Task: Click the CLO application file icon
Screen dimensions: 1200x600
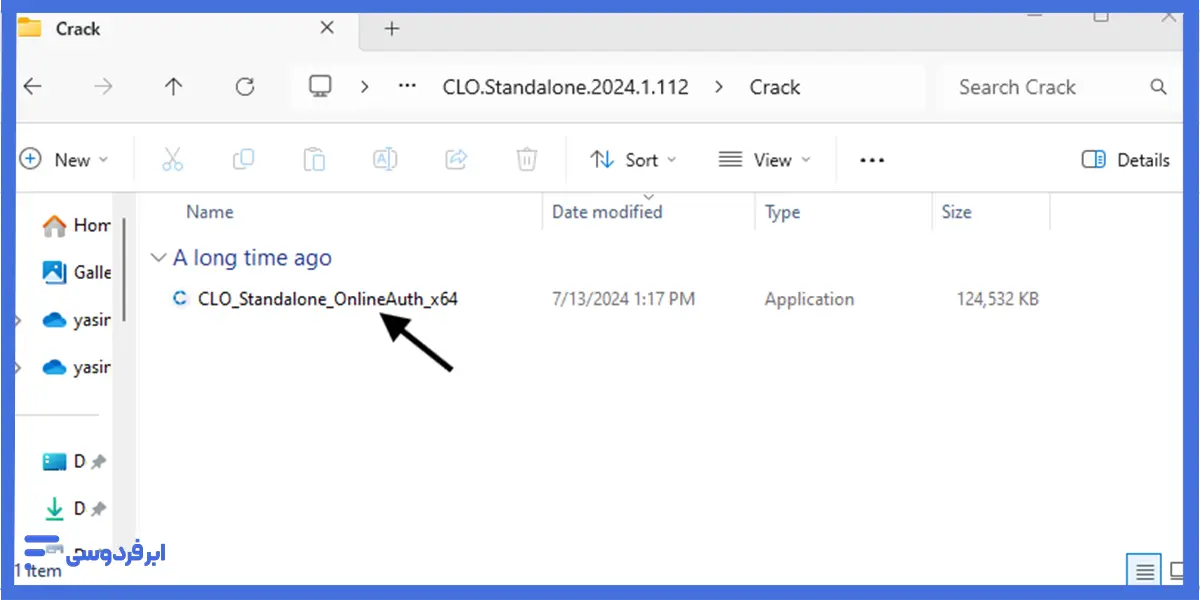Action: pyautogui.click(x=181, y=298)
